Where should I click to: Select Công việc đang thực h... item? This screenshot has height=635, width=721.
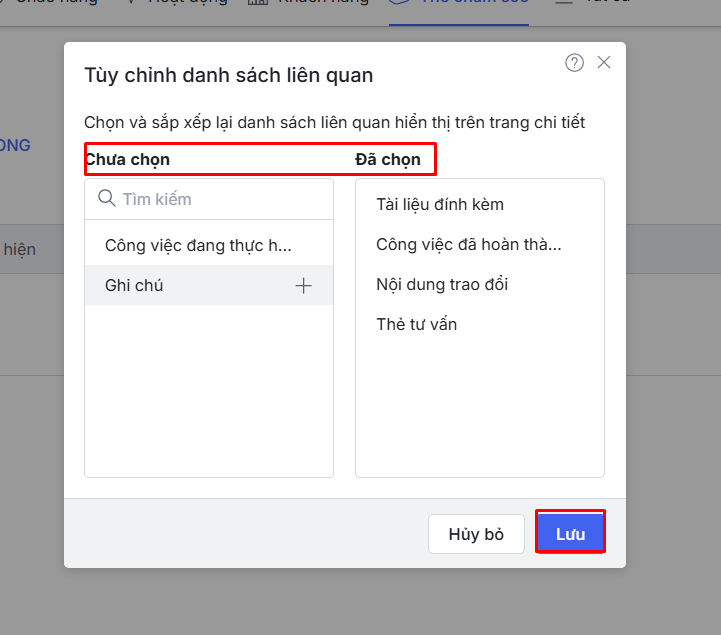198,245
